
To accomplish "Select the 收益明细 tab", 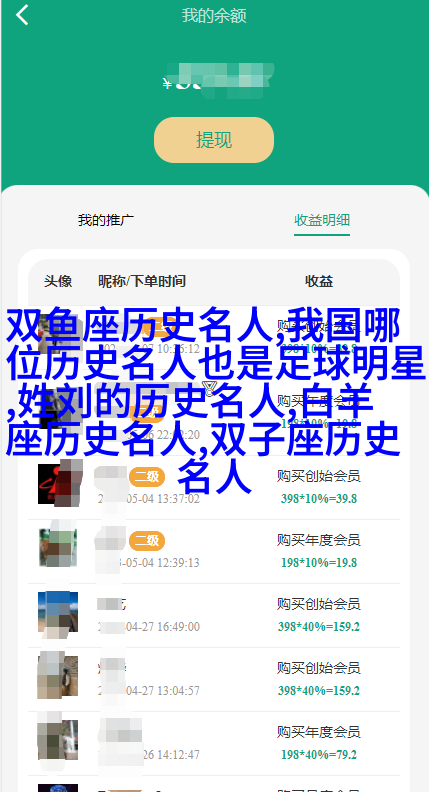I will [x=322, y=220].
